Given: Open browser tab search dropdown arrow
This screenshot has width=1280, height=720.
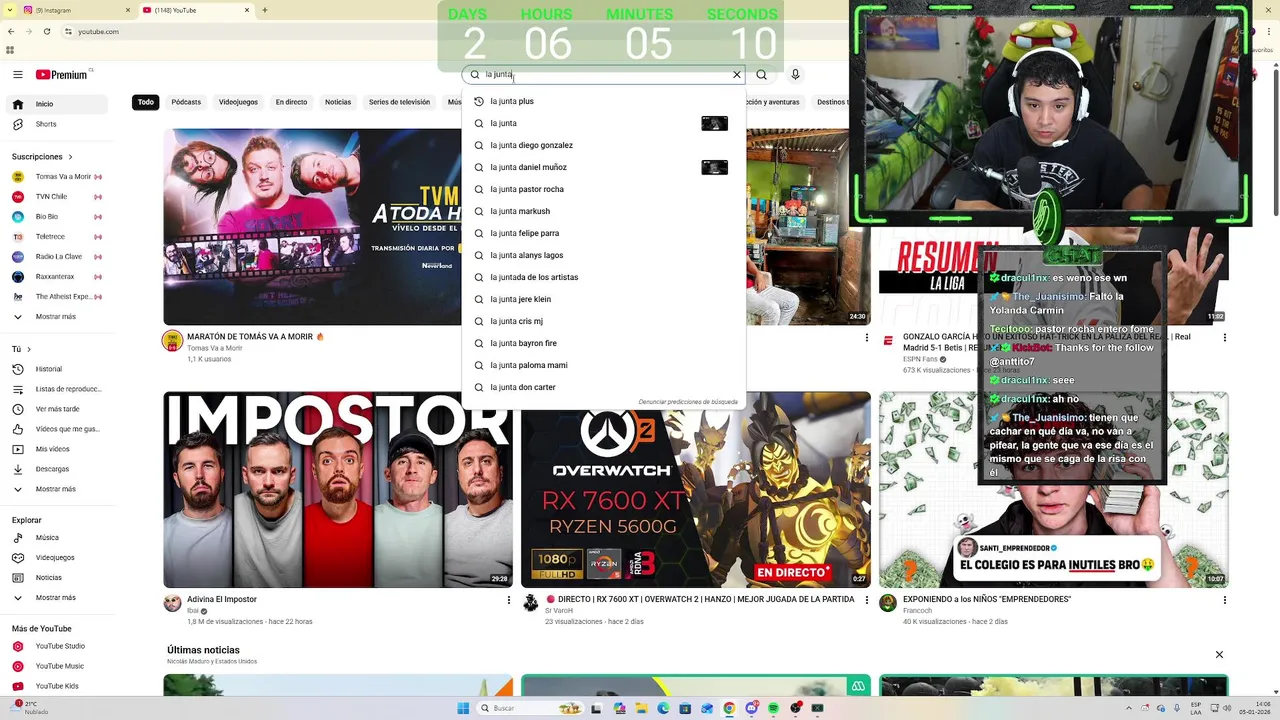Looking at the screenshot, I should 10,10.
